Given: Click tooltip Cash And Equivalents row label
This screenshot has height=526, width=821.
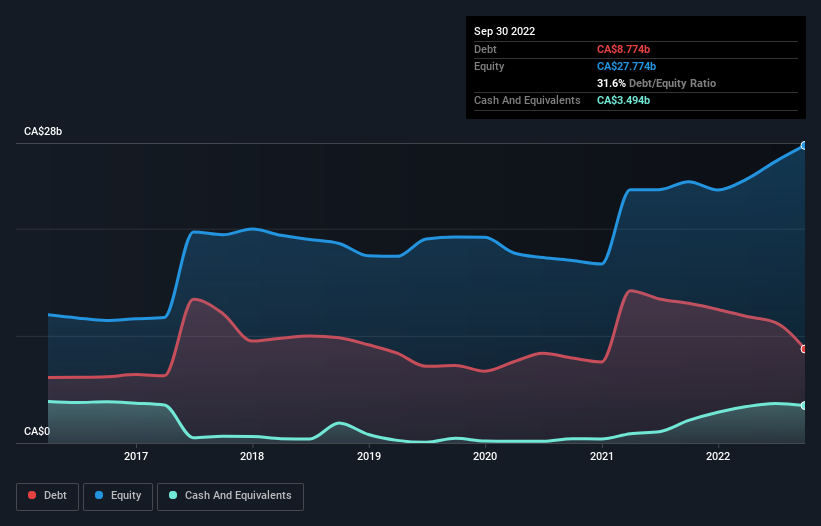Looking at the screenshot, I should tap(527, 100).
